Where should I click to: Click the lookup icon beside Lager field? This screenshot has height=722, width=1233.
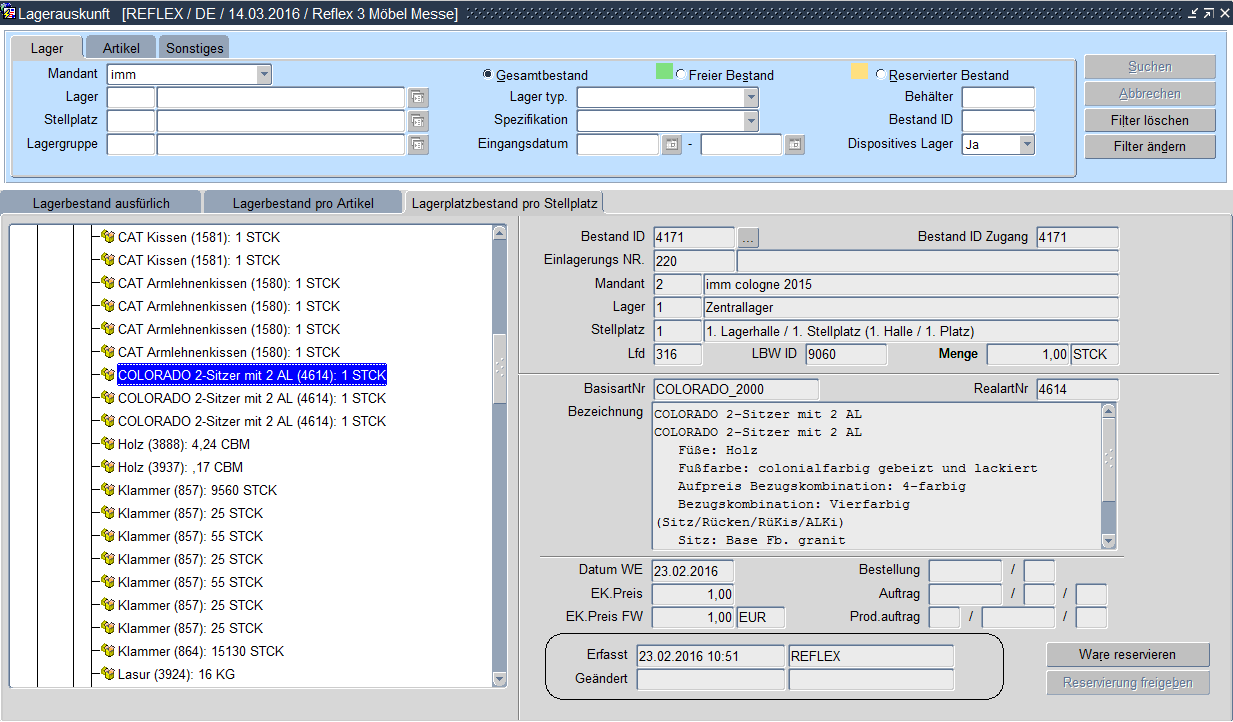click(x=418, y=98)
